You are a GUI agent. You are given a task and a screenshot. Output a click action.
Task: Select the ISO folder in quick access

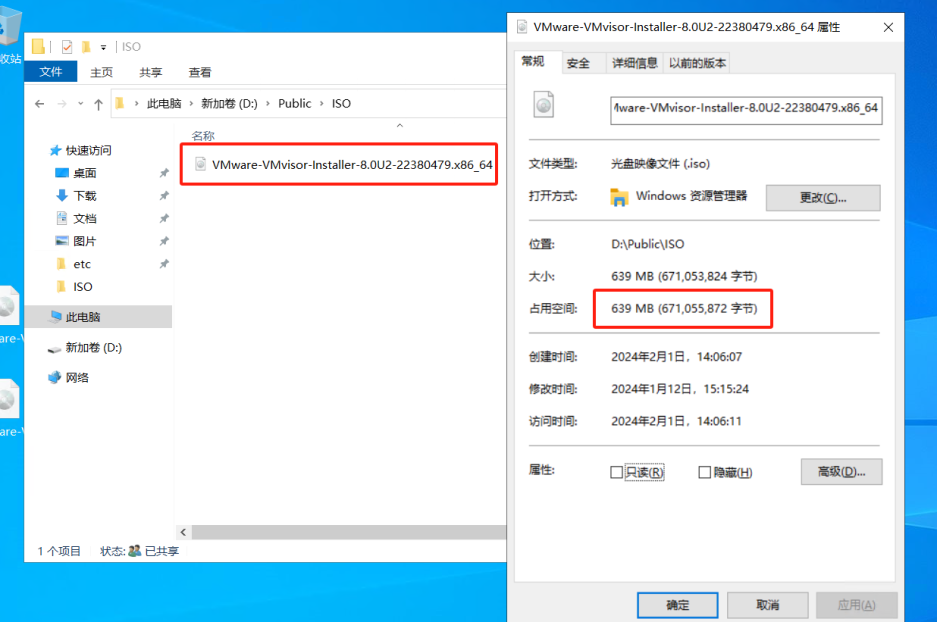(82, 287)
